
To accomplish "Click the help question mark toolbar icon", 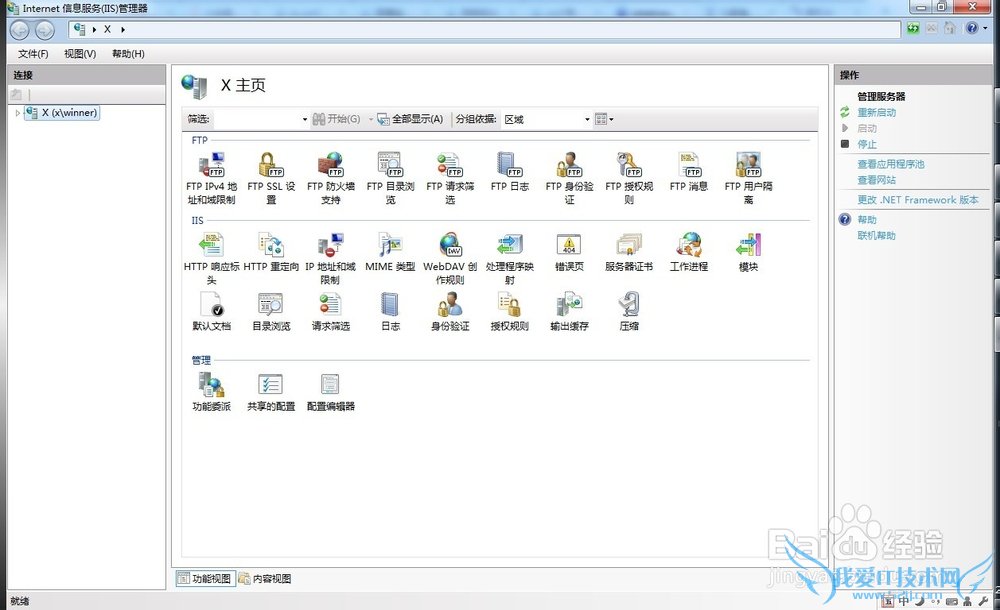I will pos(971,28).
